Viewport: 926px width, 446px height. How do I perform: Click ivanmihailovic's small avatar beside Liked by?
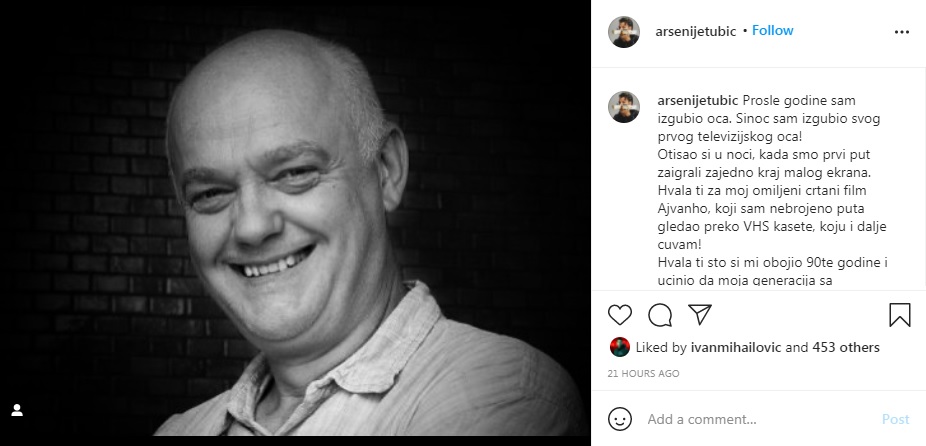pyautogui.click(x=619, y=347)
